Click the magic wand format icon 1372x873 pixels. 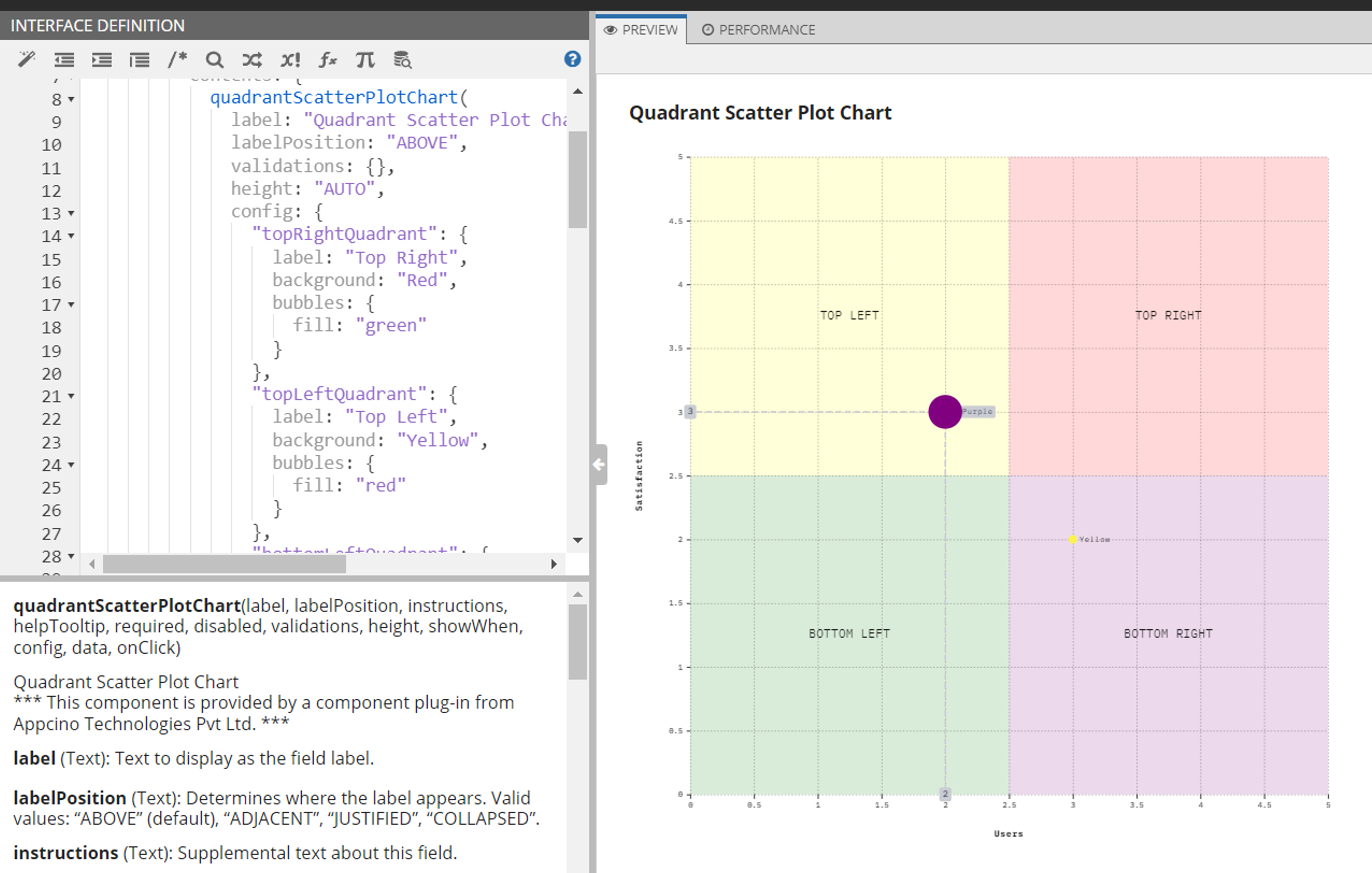(x=26, y=59)
